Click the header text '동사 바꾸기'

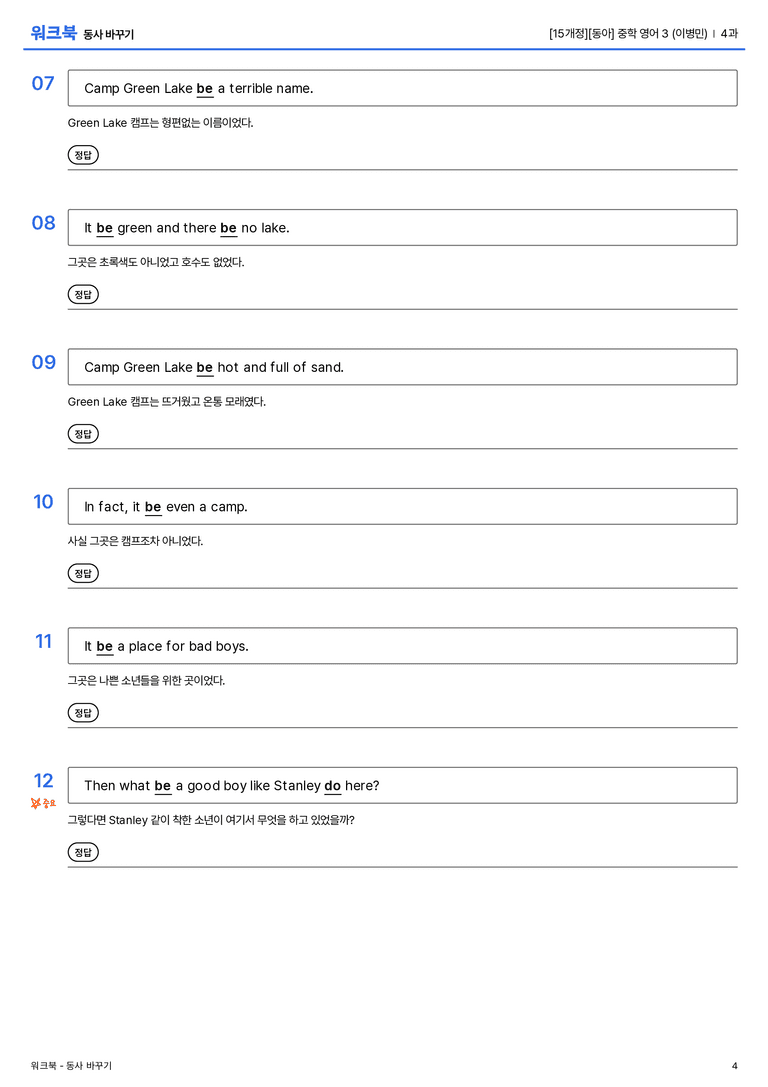(x=109, y=35)
